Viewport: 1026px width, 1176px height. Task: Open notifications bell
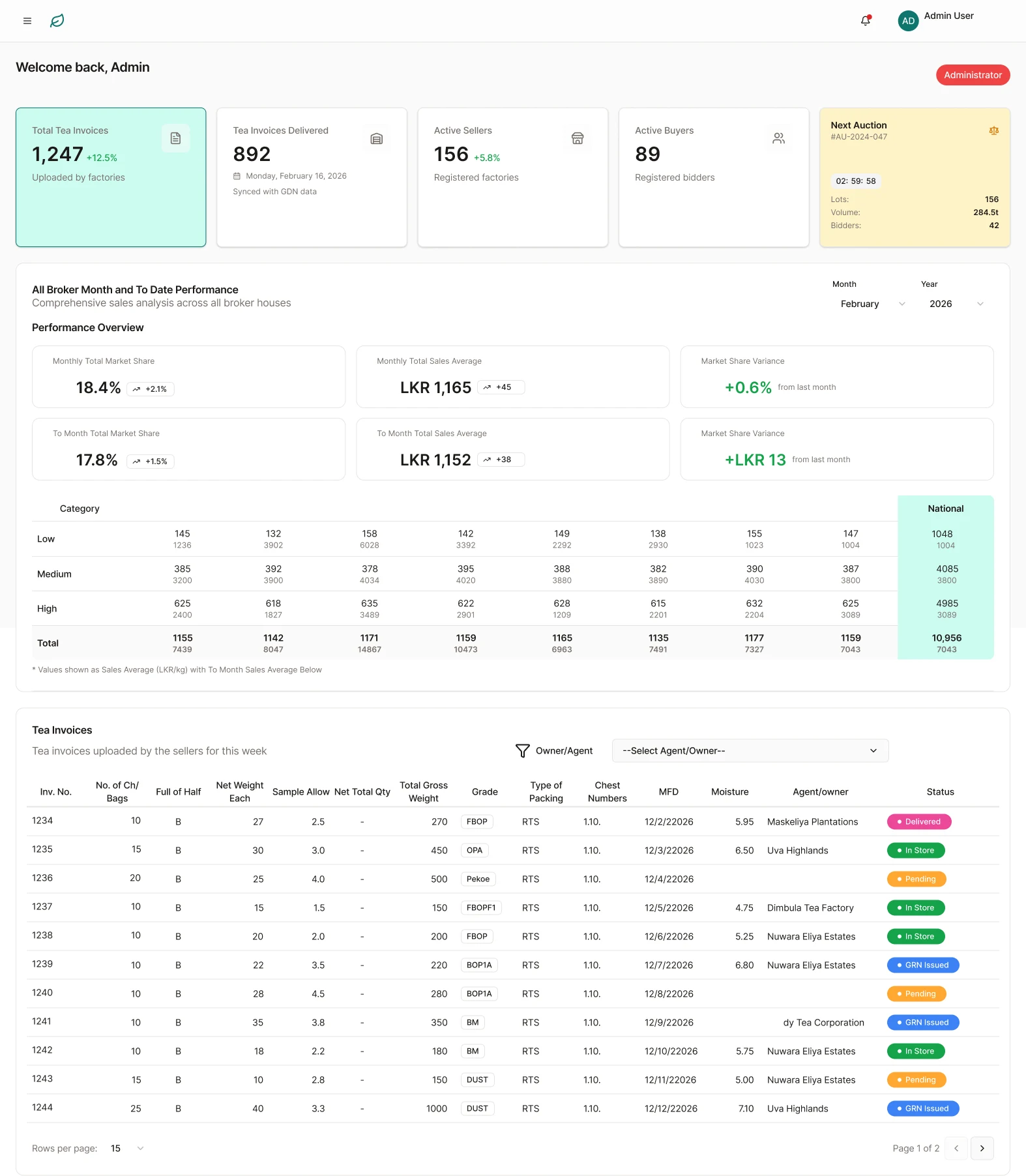(866, 21)
